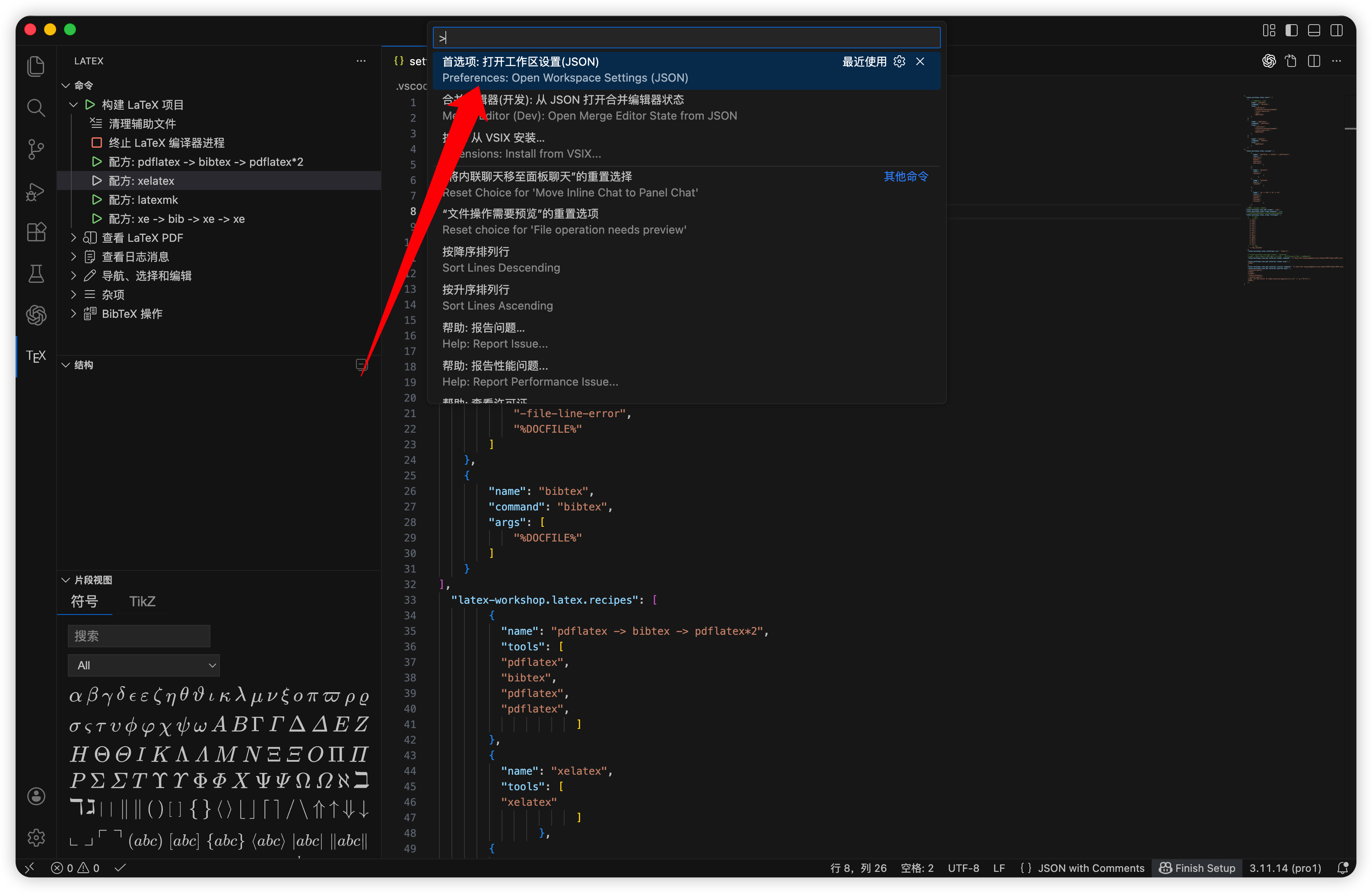Click the 搜索 symbol search box
The height and width of the screenshot is (893, 1372).
coord(139,636)
